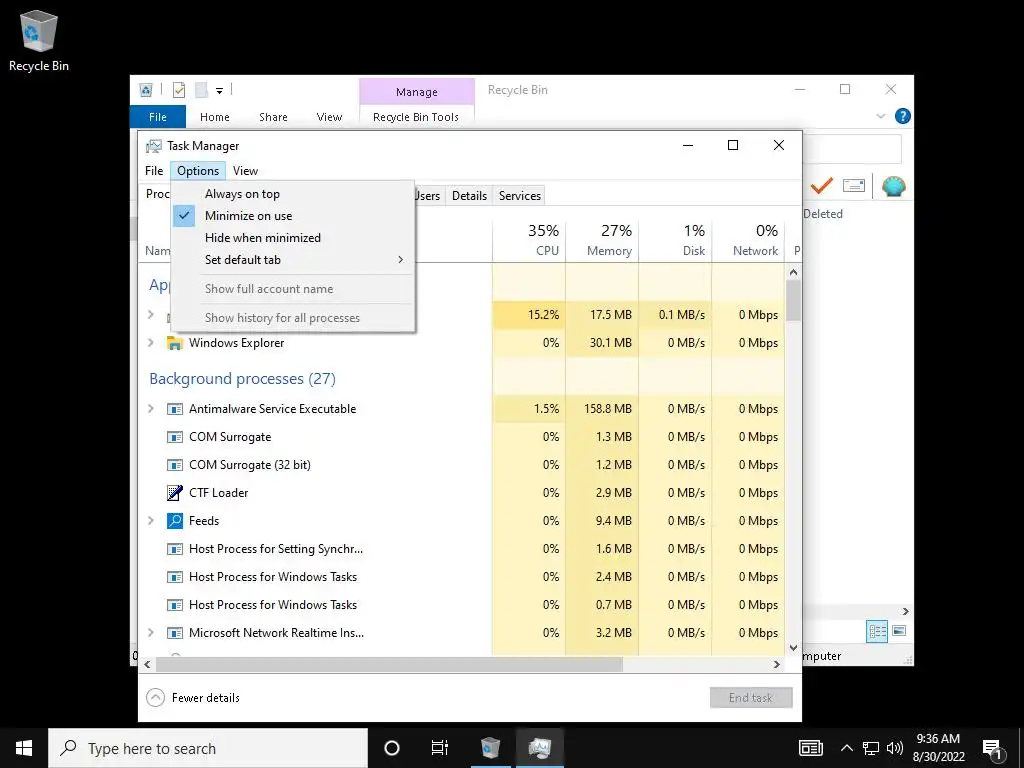Open Task Manager View menu
Screen dimensions: 1024x768
pos(246,170)
